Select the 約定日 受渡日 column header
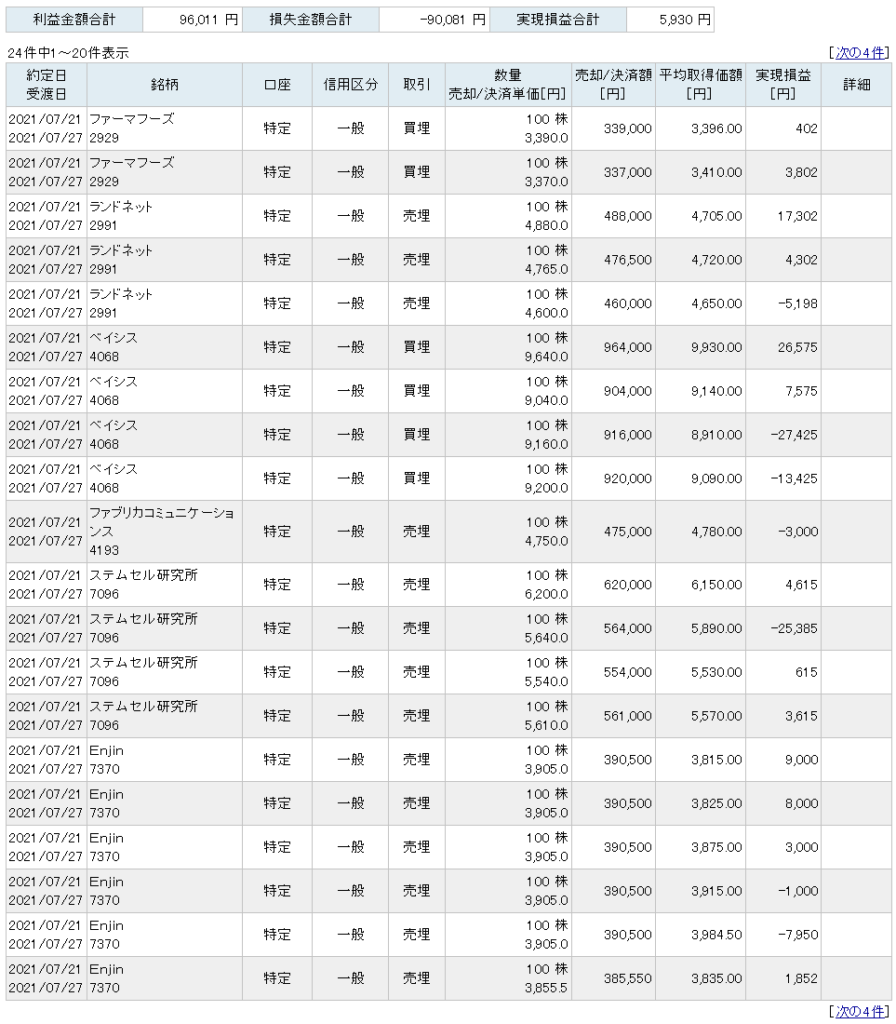The height and width of the screenshot is (1024, 896). pyautogui.click(x=46, y=85)
